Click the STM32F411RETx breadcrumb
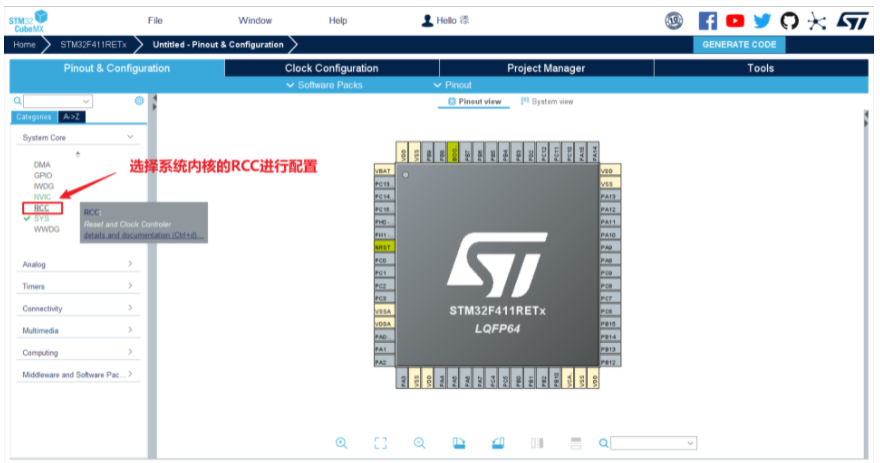The height and width of the screenshot is (463, 880). pos(93,44)
